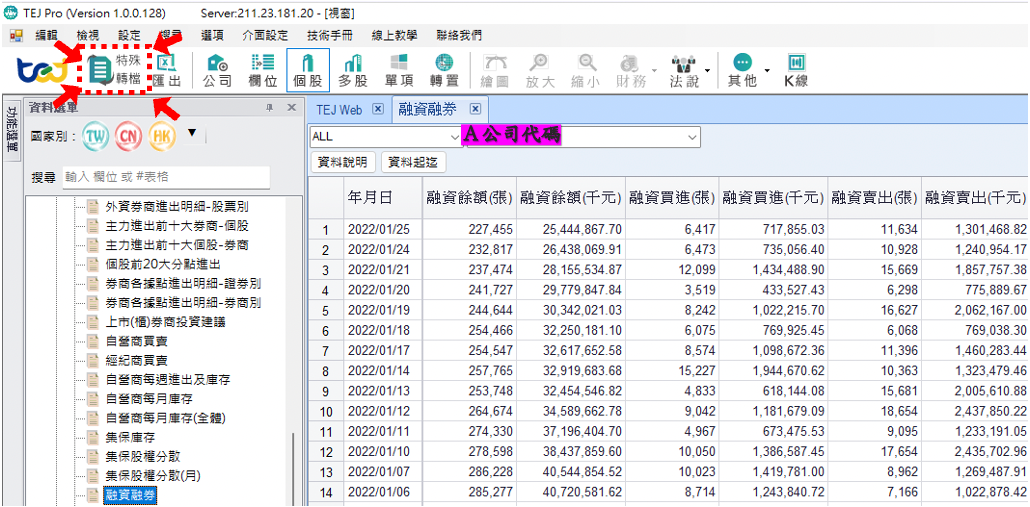This screenshot has height=507, width=1030.
Task: Open the ALL combo box dropdown
Action: point(455,137)
